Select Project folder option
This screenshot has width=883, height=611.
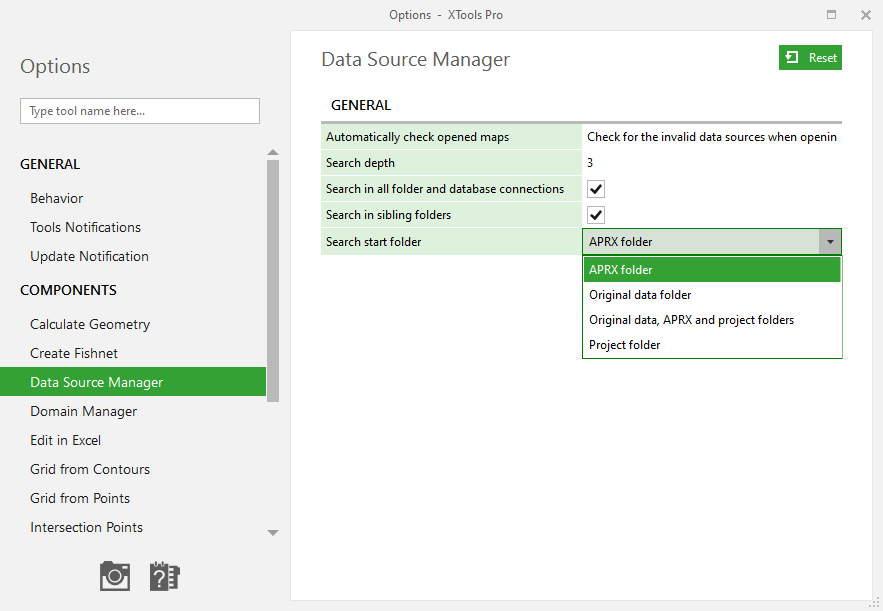coord(712,345)
